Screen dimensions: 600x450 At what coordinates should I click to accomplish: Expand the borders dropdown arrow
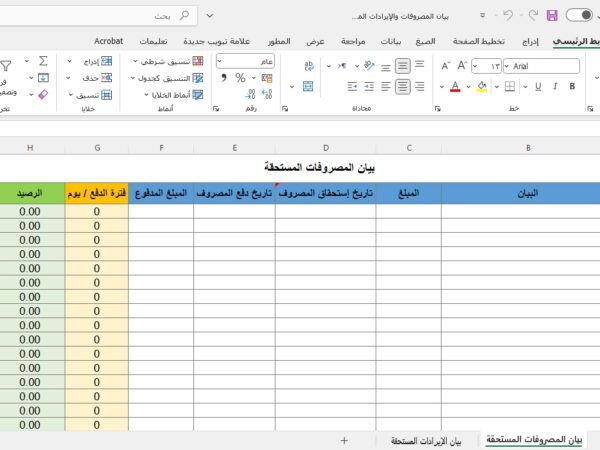coord(497,87)
